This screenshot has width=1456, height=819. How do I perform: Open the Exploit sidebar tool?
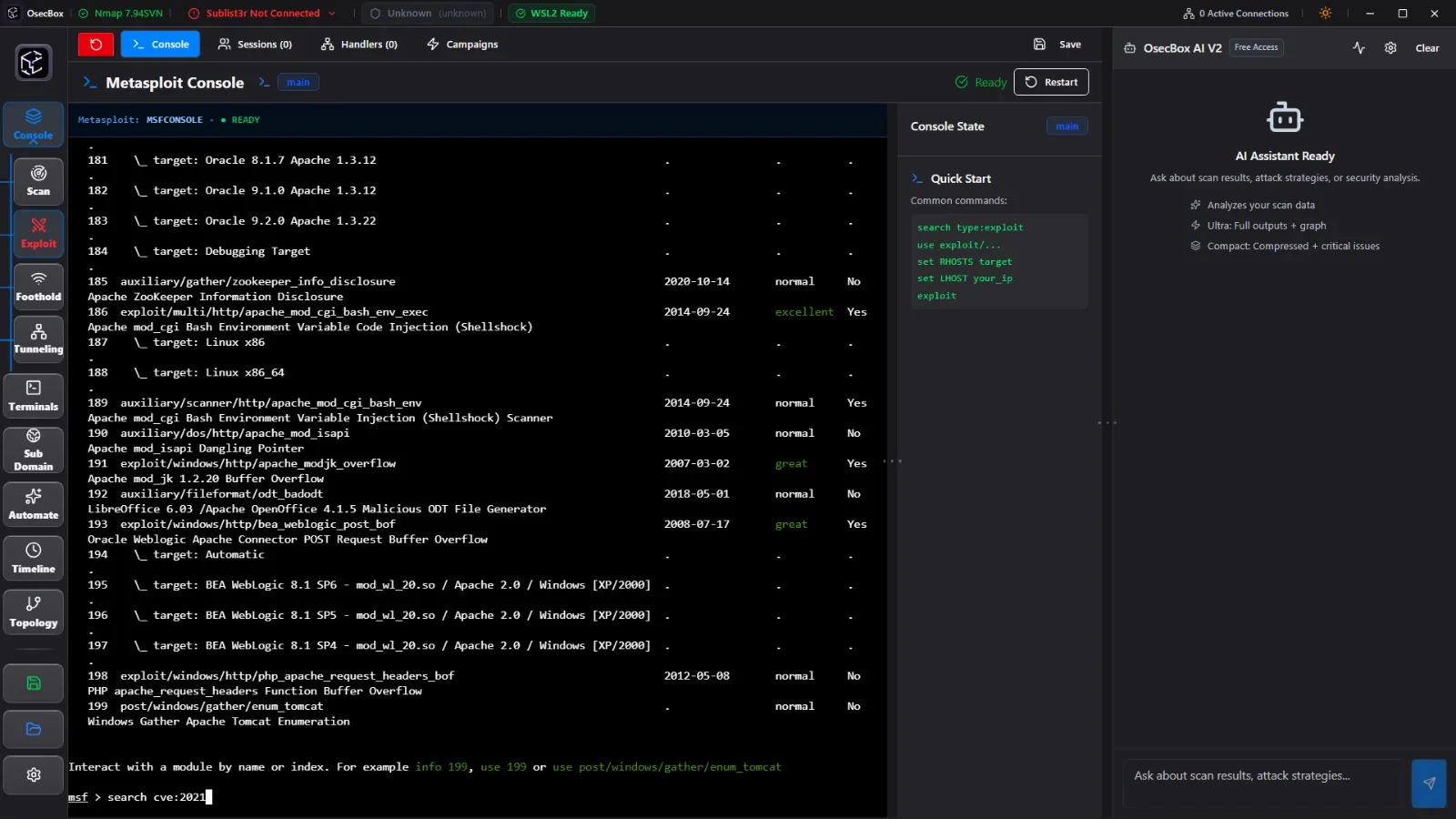(x=38, y=234)
